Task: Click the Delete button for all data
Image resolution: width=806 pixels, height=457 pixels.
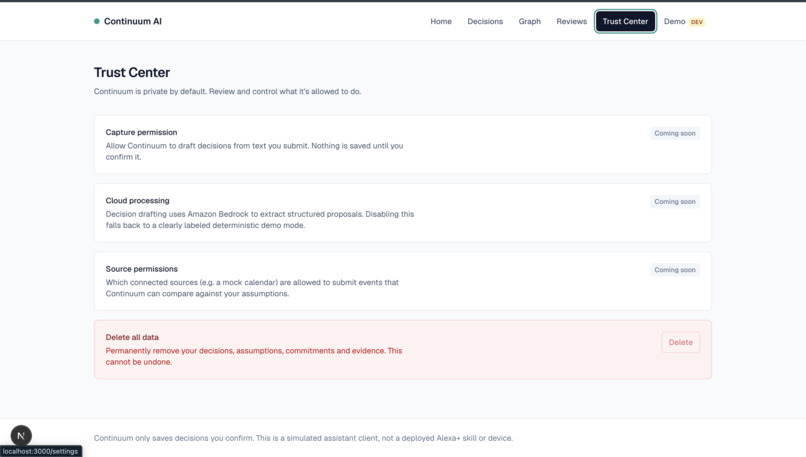Action: click(681, 342)
